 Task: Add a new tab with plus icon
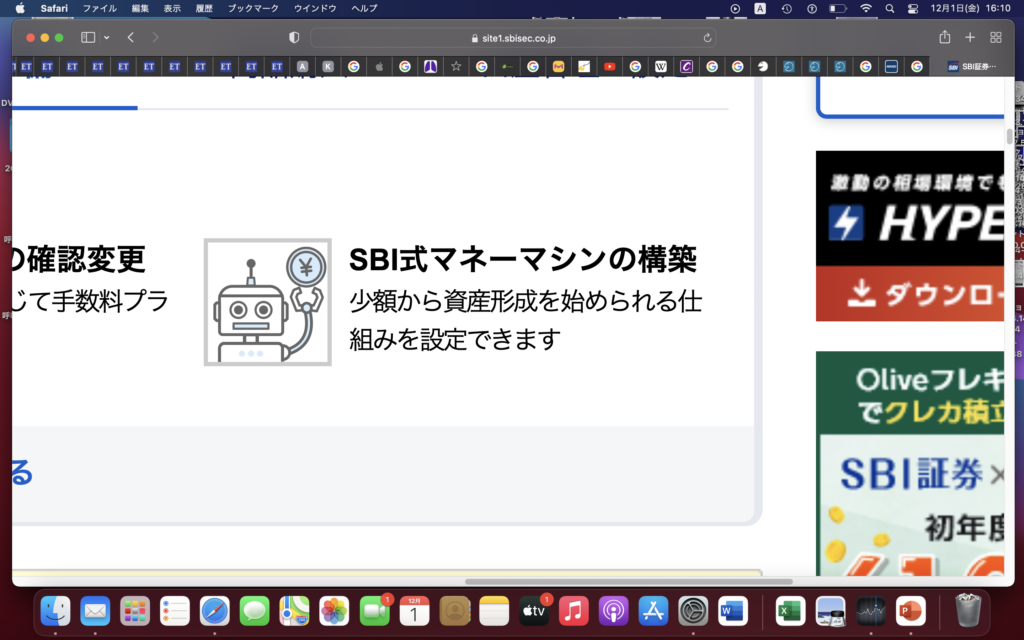pyautogui.click(x=970, y=37)
